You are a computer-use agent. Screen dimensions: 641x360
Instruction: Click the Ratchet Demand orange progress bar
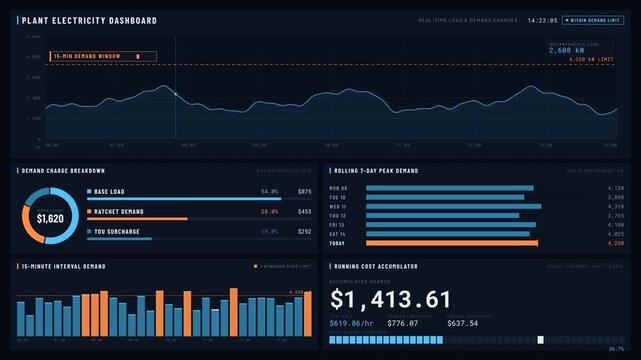click(x=137, y=219)
